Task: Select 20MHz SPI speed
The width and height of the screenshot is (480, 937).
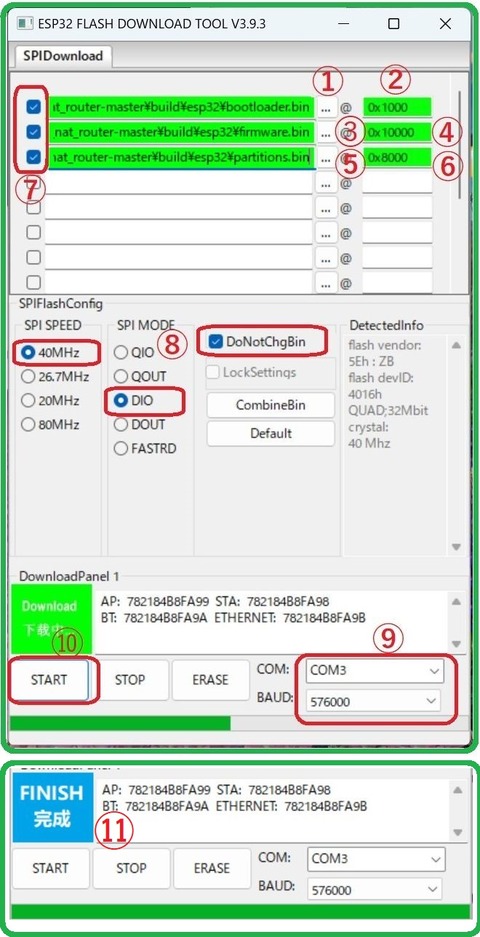Action: (50, 400)
